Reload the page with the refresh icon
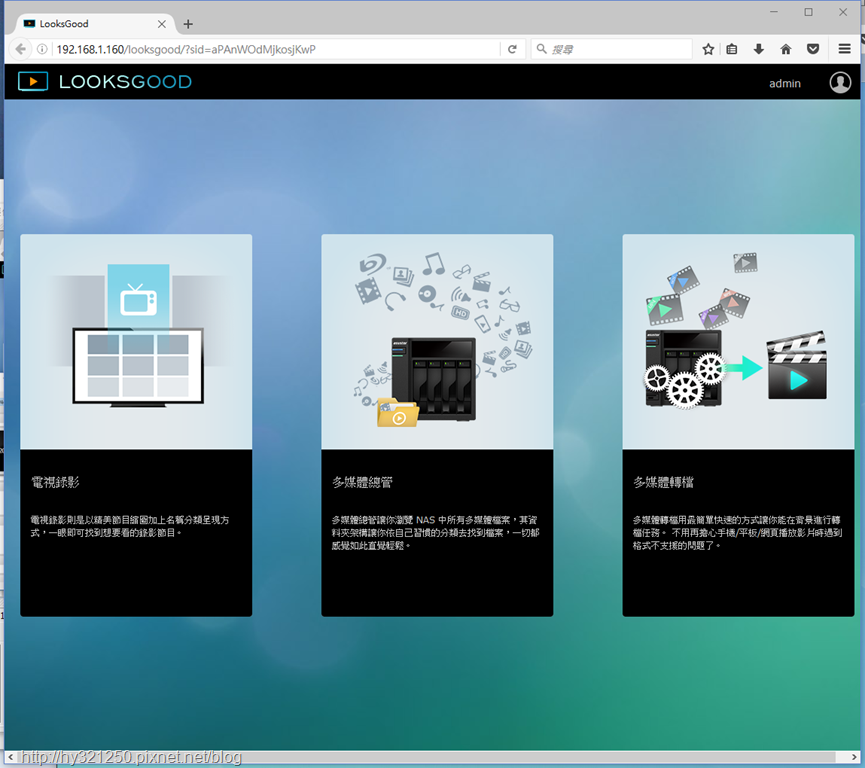865x768 pixels. point(512,49)
